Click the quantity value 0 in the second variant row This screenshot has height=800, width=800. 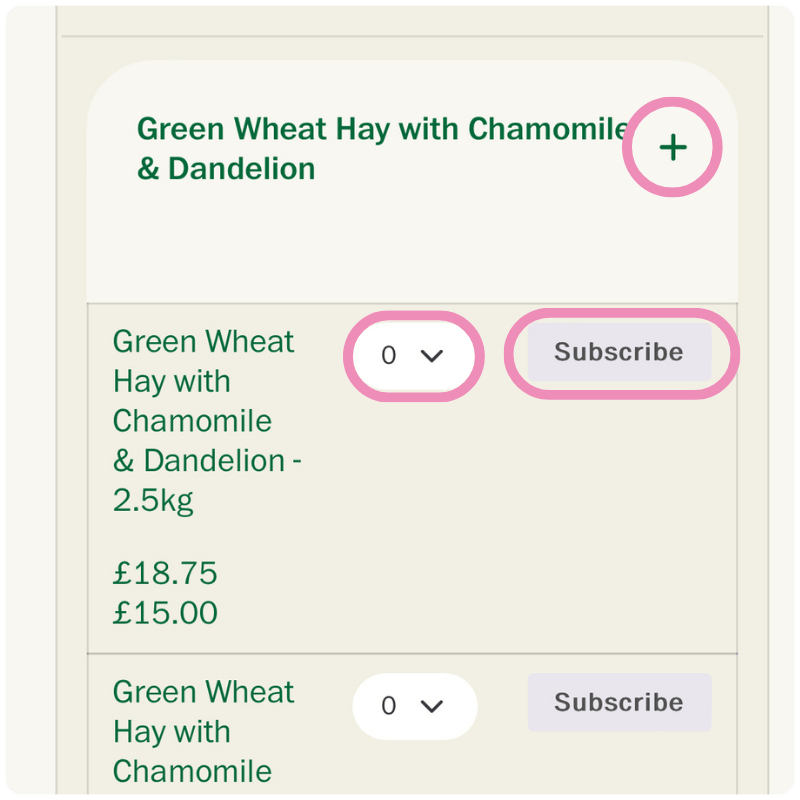click(389, 706)
